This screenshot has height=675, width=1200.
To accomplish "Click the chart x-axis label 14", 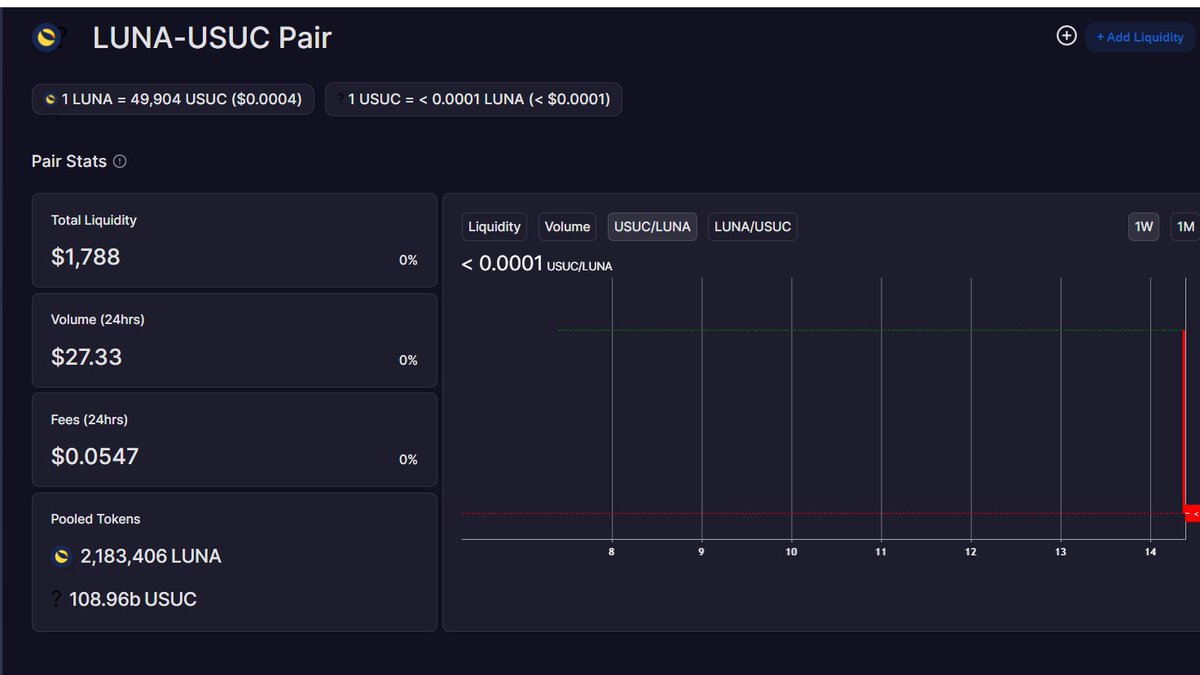I will pos(1151,552).
